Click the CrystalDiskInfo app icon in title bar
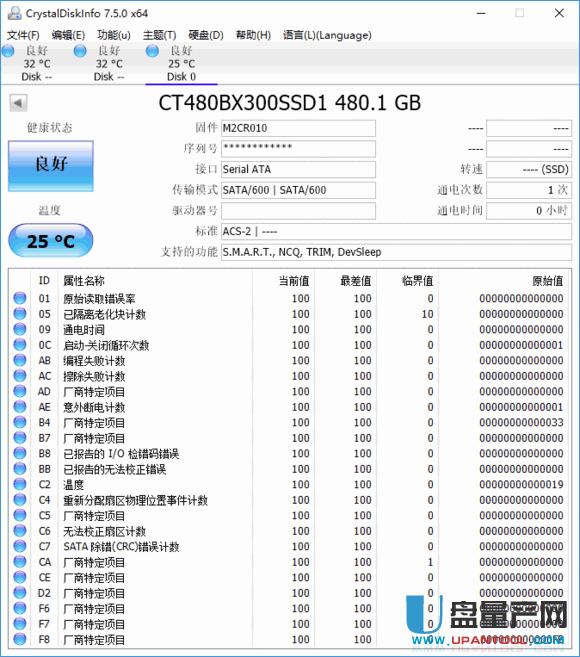 coord(14,13)
